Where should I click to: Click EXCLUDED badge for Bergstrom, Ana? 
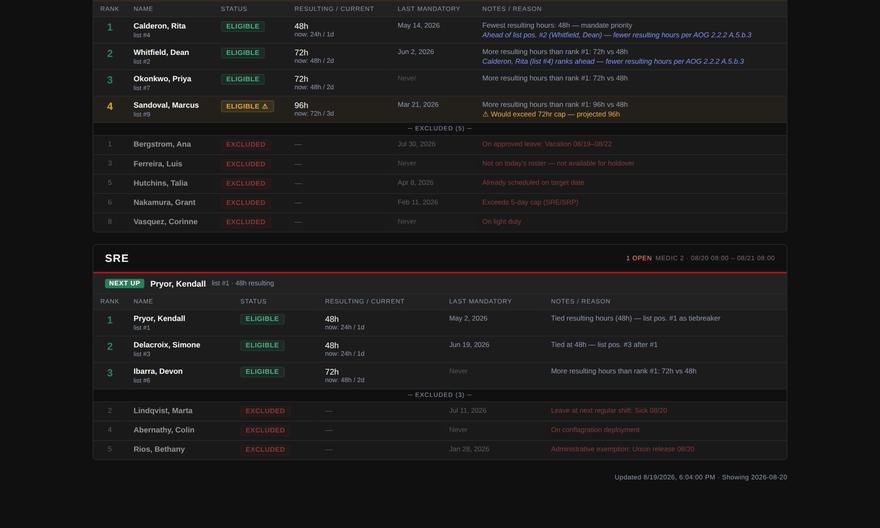click(x=246, y=145)
